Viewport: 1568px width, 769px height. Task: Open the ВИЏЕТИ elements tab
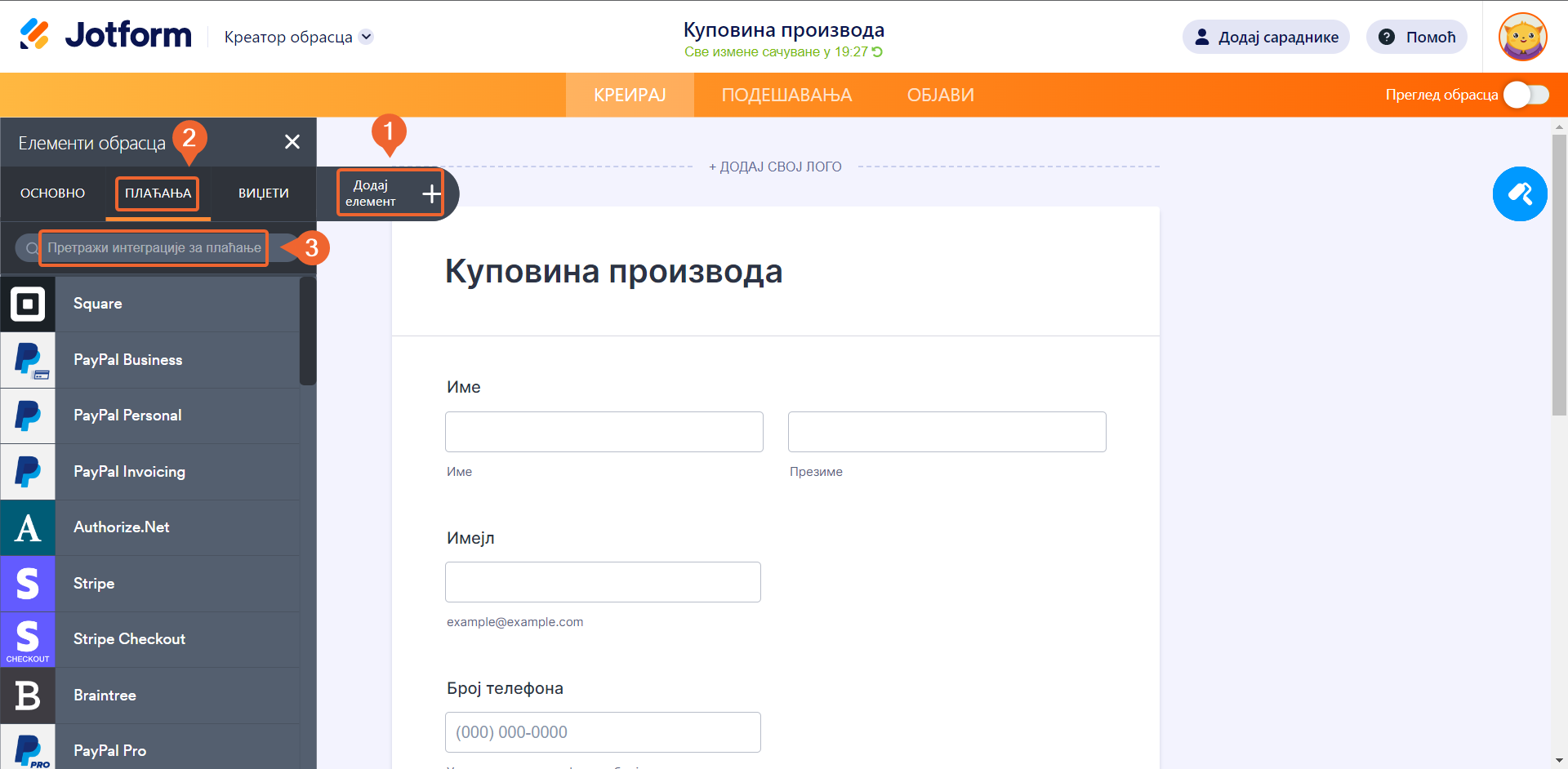pyautogui.click(x=264, y=193)
